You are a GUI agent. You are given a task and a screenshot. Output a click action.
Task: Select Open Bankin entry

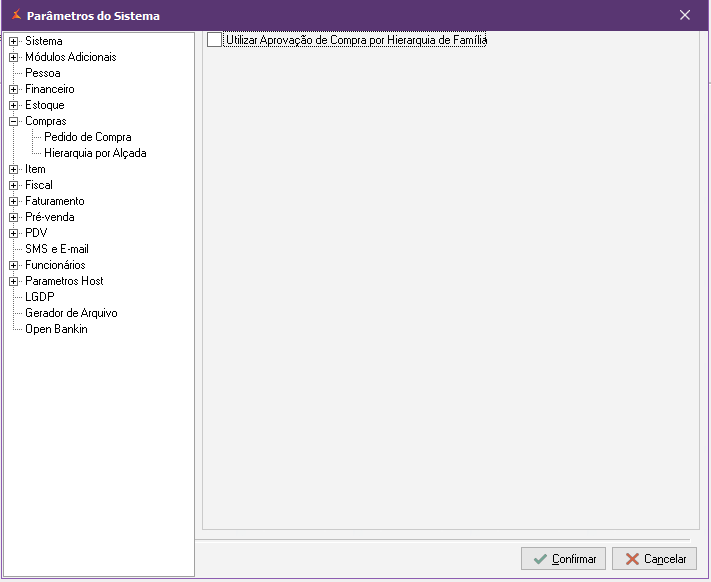coord(56,329)
